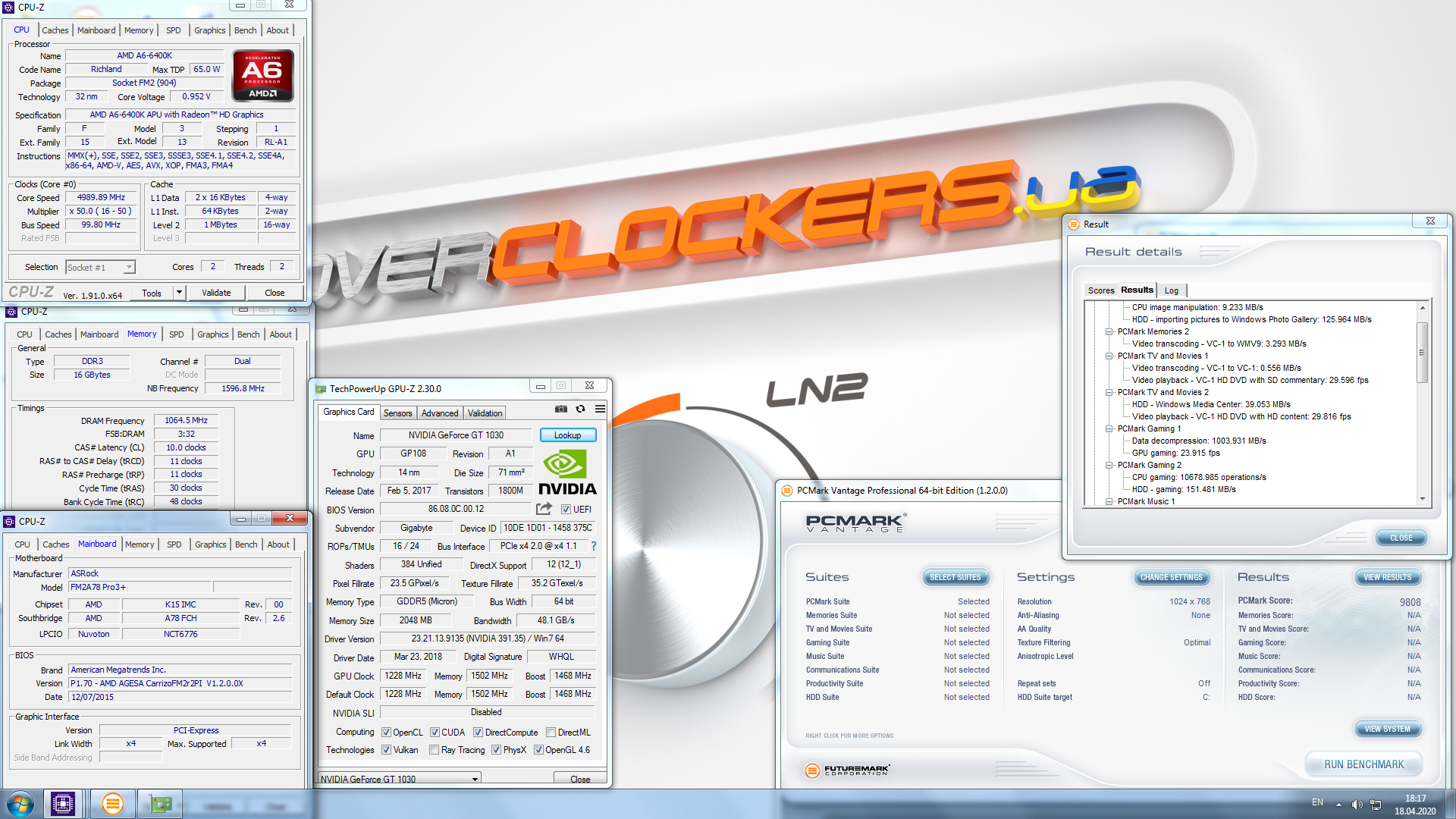This screenshot has width=1456, height=819.
Task: Click the EN language indicator in tray
Action: [1317, 802]
